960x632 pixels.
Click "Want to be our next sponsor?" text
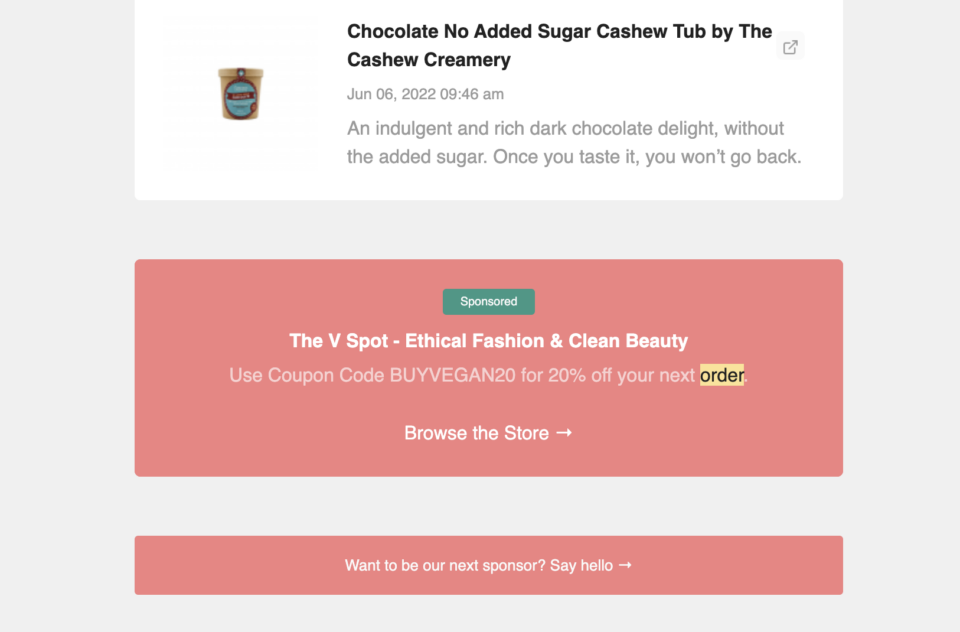point(444,566)
